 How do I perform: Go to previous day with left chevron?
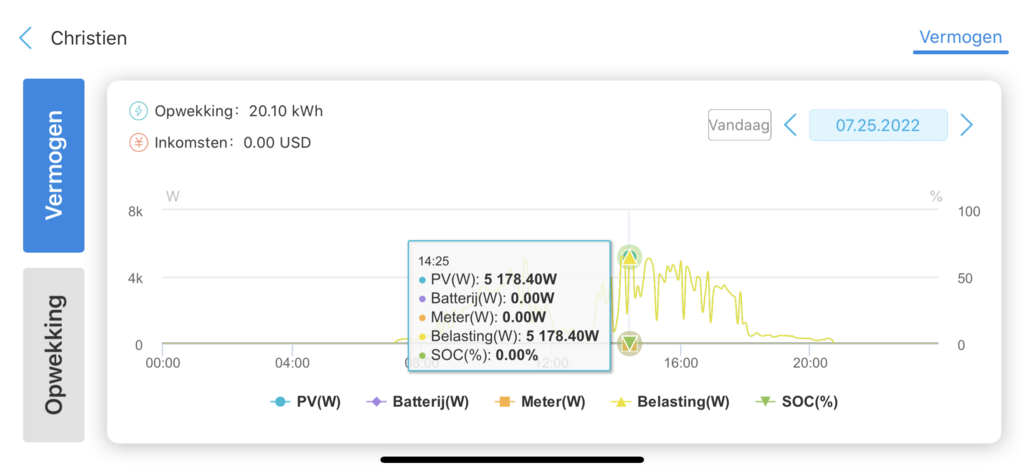tap(790, 125)
